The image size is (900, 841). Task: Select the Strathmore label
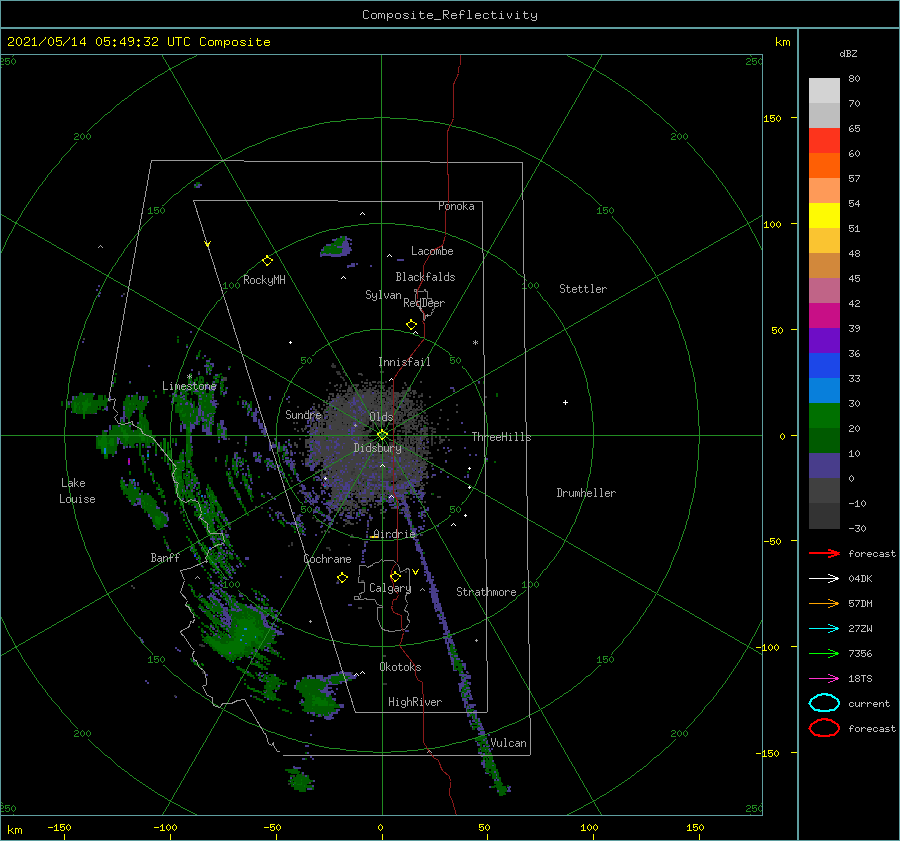point(486,592)
